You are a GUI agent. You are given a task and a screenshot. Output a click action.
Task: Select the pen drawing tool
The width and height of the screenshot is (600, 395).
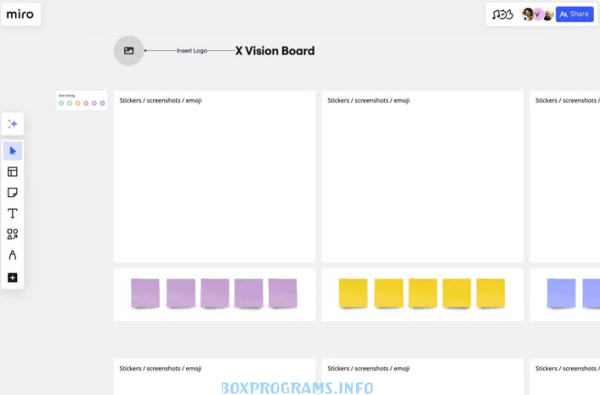point(13,255)
